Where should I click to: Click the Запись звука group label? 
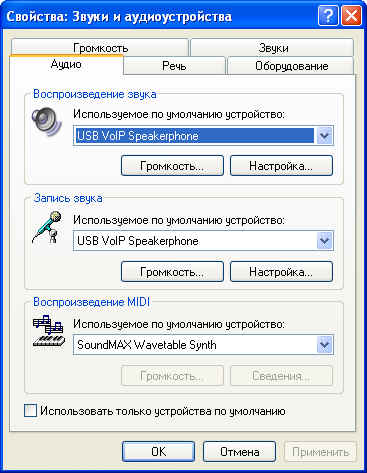68,198
